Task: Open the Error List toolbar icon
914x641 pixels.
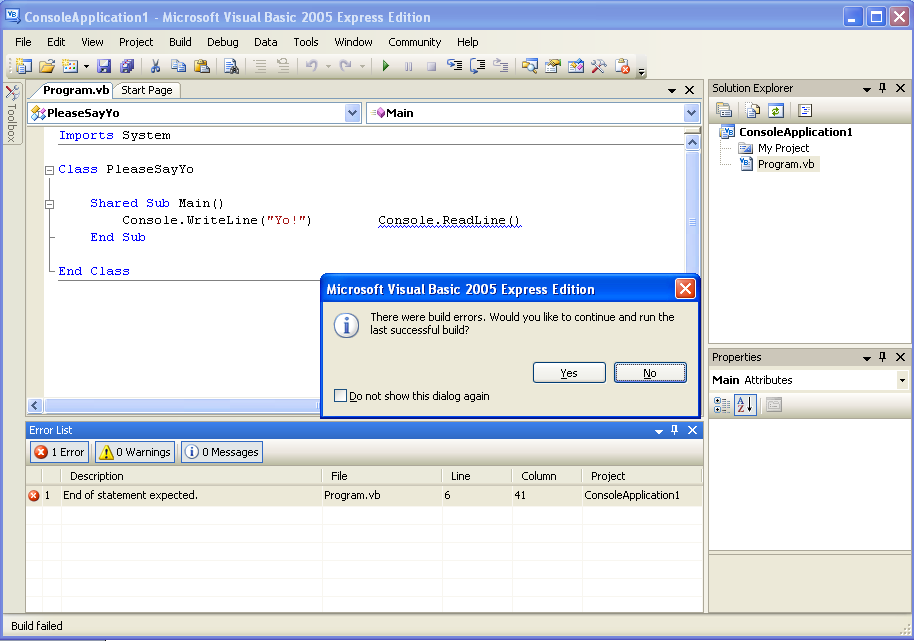Action: coord(622,66)
